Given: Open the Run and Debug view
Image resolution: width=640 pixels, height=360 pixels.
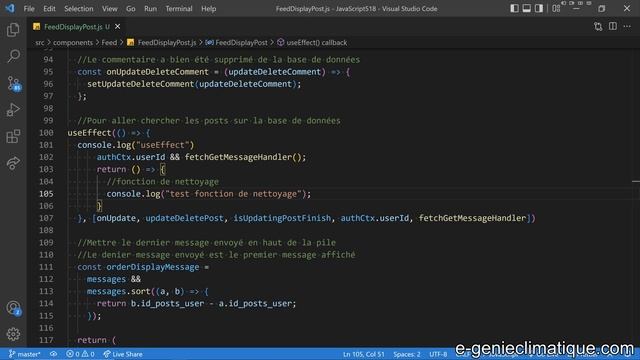Looking at the screenshot, I should pyautogui.click(x=13, y=110).
